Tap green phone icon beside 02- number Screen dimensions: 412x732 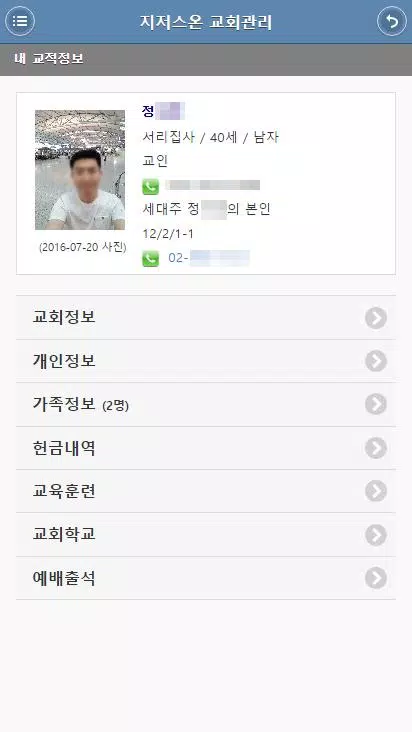[x=151, y=259]
